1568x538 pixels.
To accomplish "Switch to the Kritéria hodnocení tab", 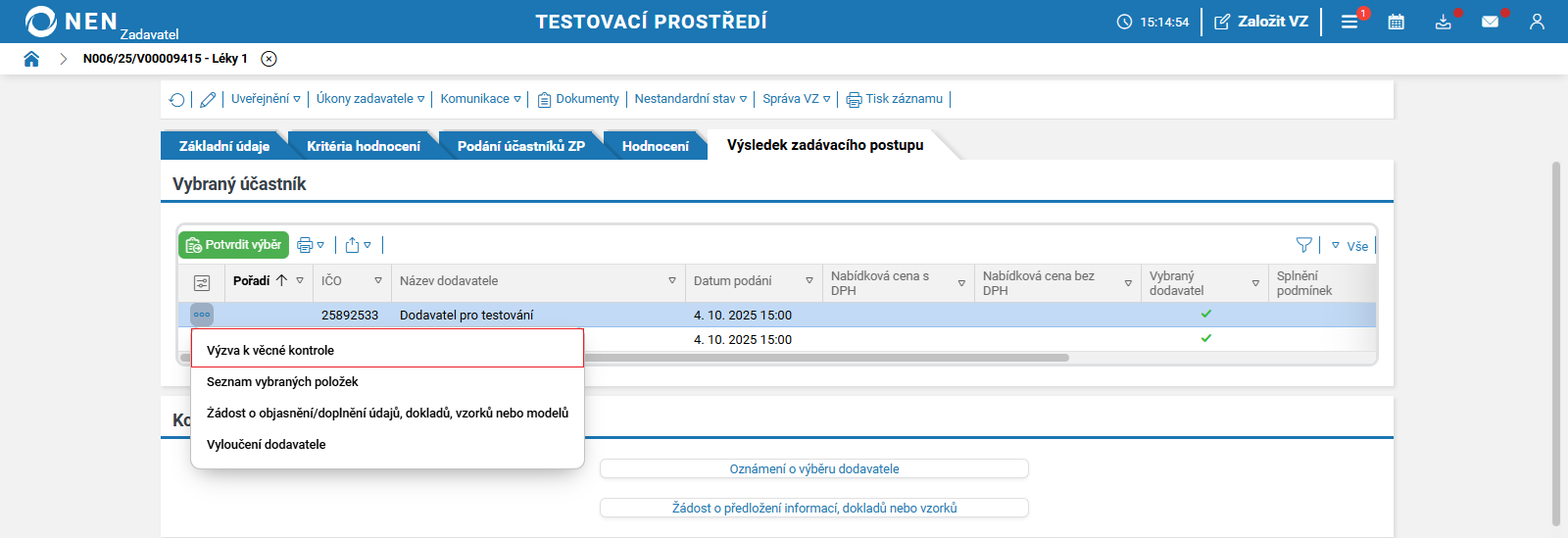I will [363, 146].
